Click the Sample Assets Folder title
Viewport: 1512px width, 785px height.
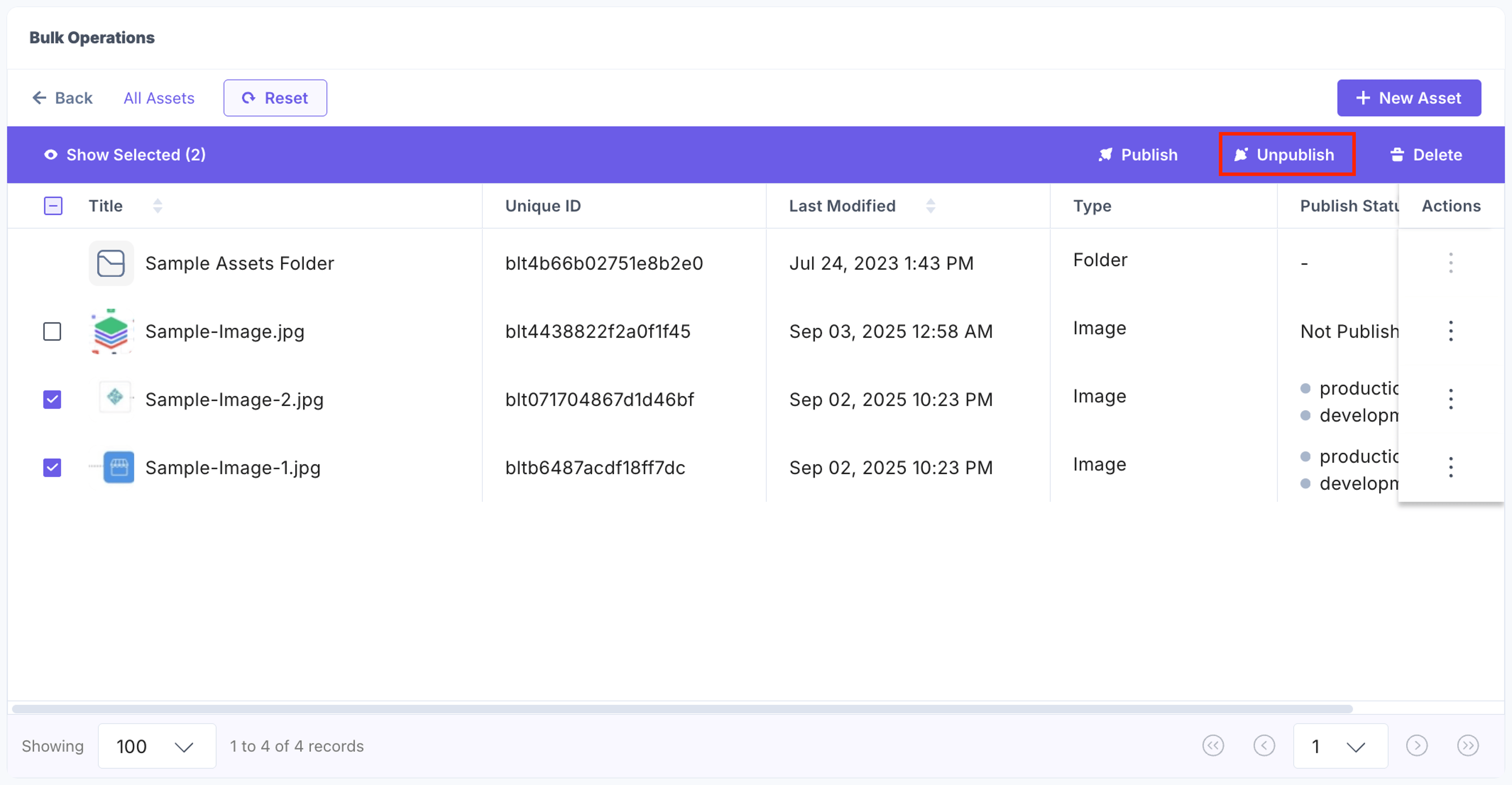tap(239, 264)
